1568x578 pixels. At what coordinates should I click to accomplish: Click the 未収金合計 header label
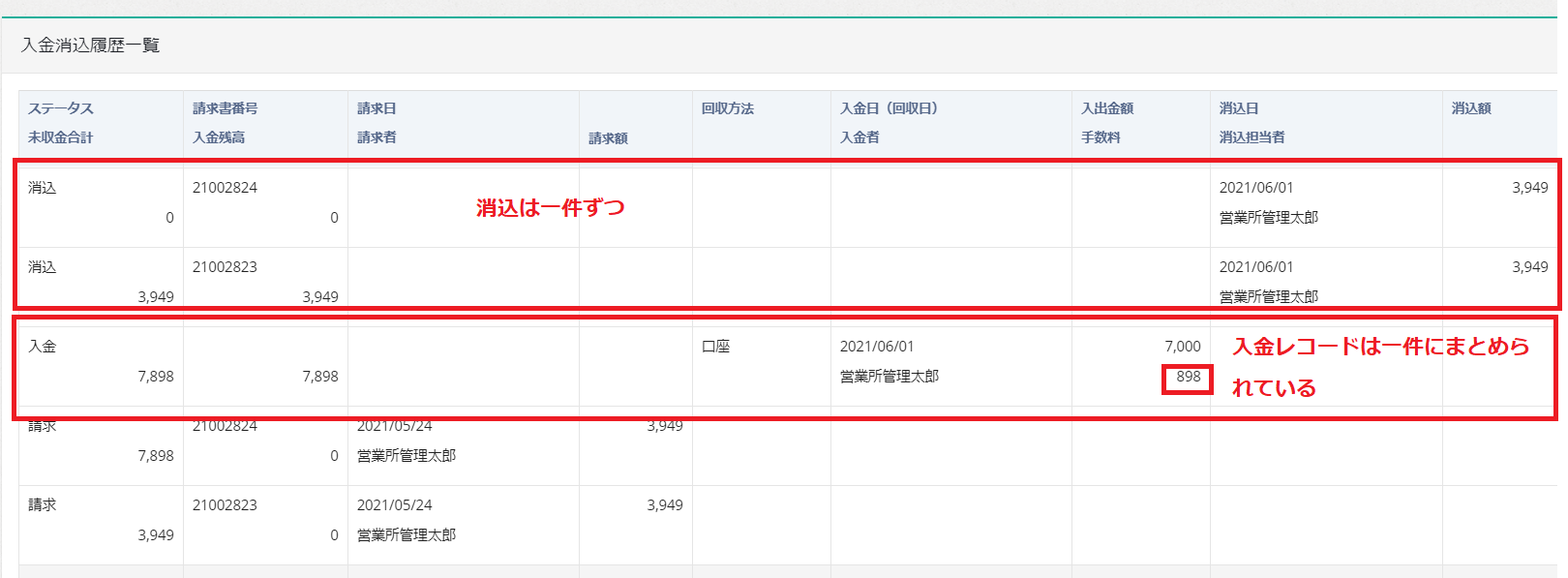coord(60,137)
